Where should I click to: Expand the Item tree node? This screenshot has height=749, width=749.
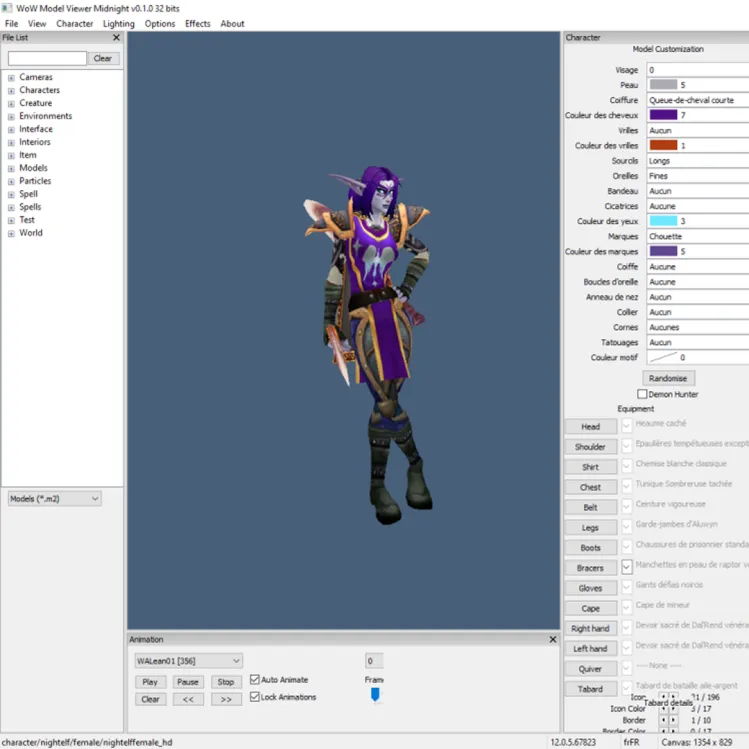pyautogui.click(x=11, y=155)
